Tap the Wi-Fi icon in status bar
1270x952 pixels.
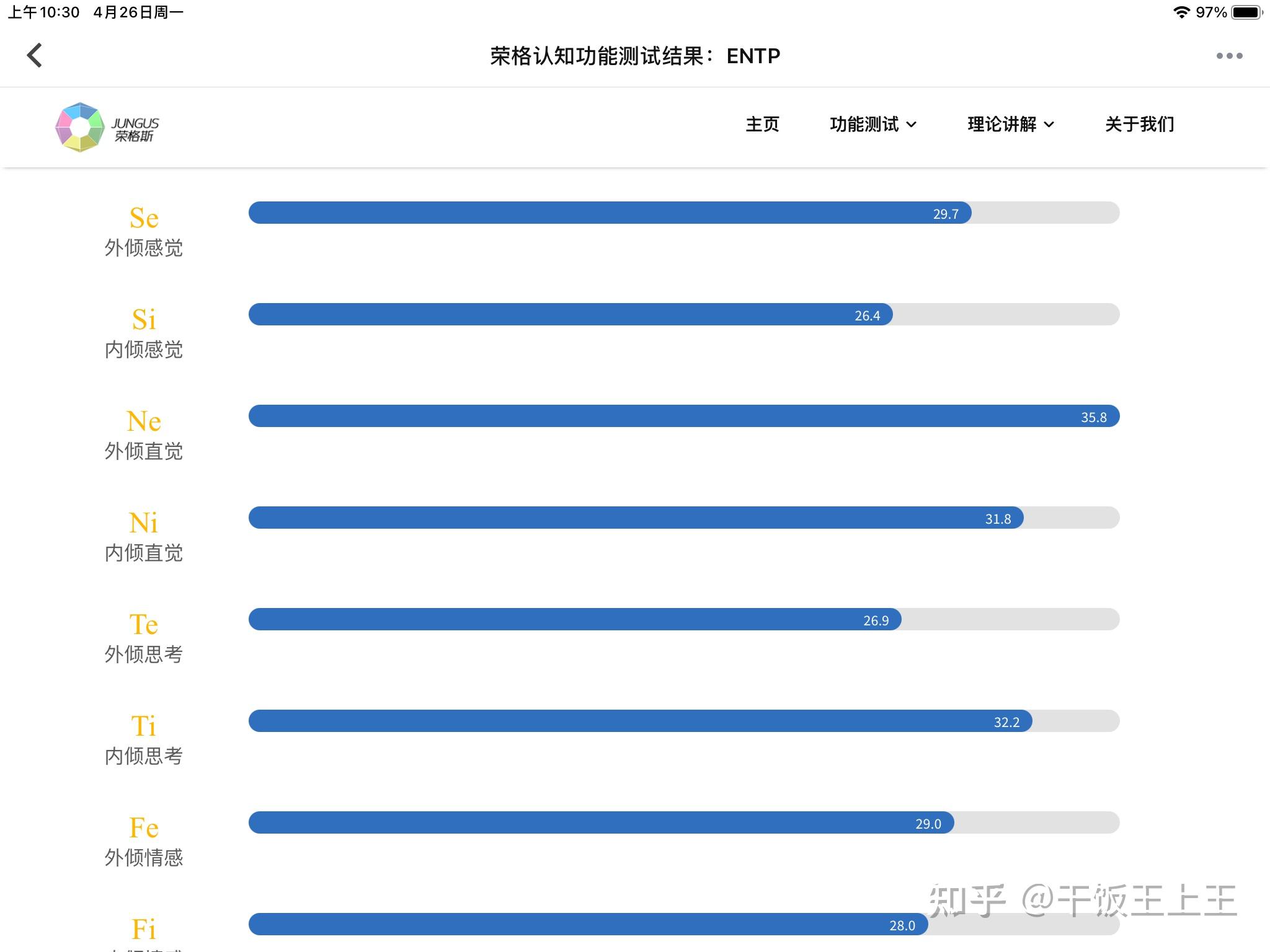point(1181,12)
